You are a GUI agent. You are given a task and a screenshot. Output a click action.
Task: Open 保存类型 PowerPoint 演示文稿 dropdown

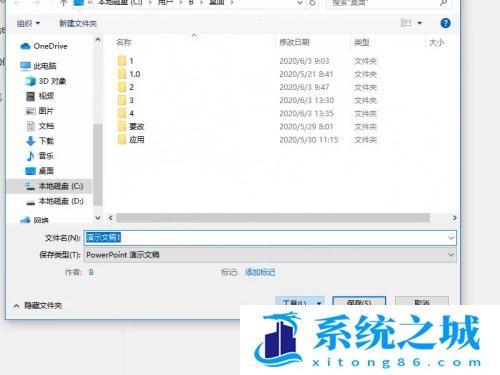point(270,255)
